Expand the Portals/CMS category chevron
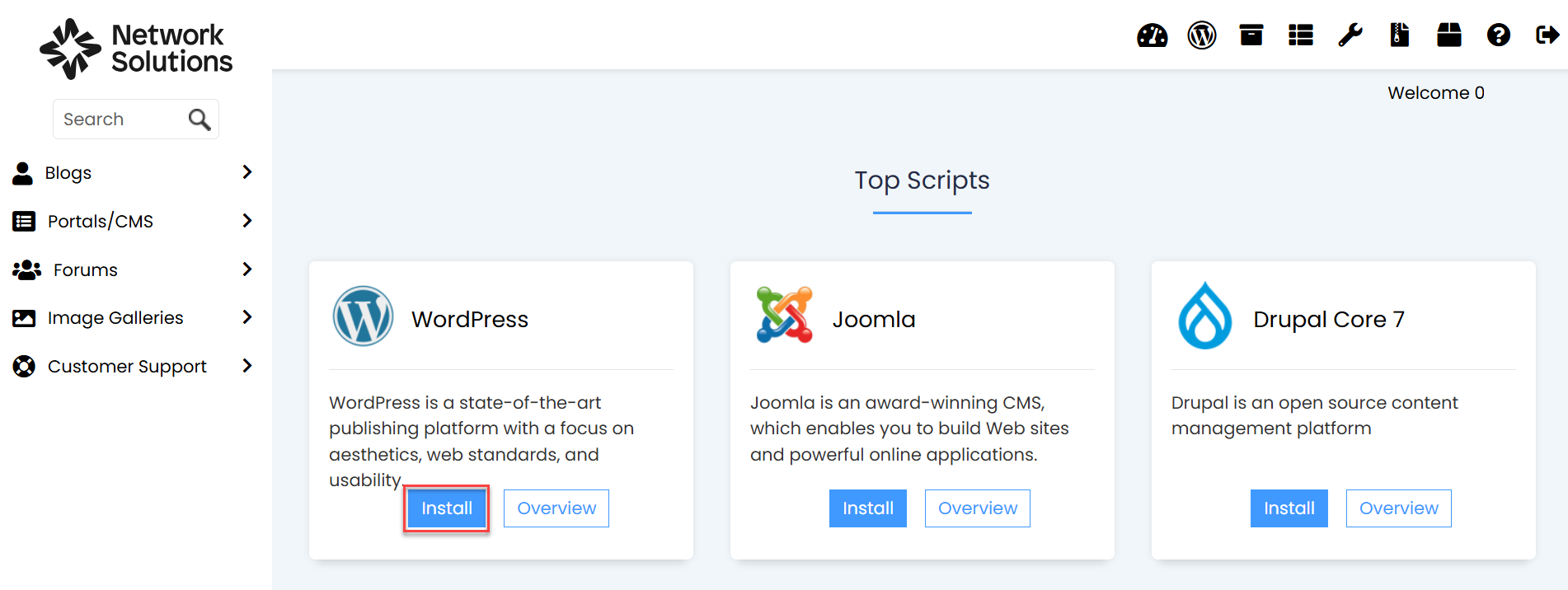Viewport: 1568px width, 590px height. click(x=247, y=221)
